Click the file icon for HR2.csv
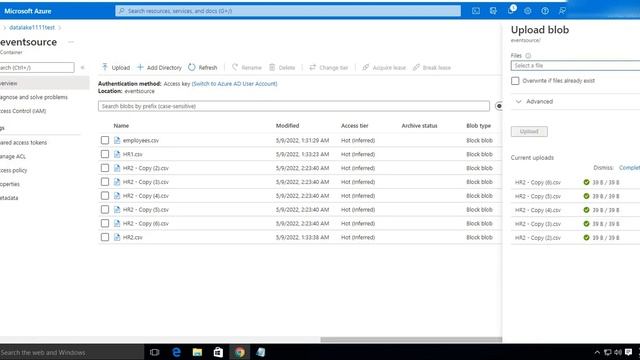Viewport: 640px width, 360px height. click(117, 237)
